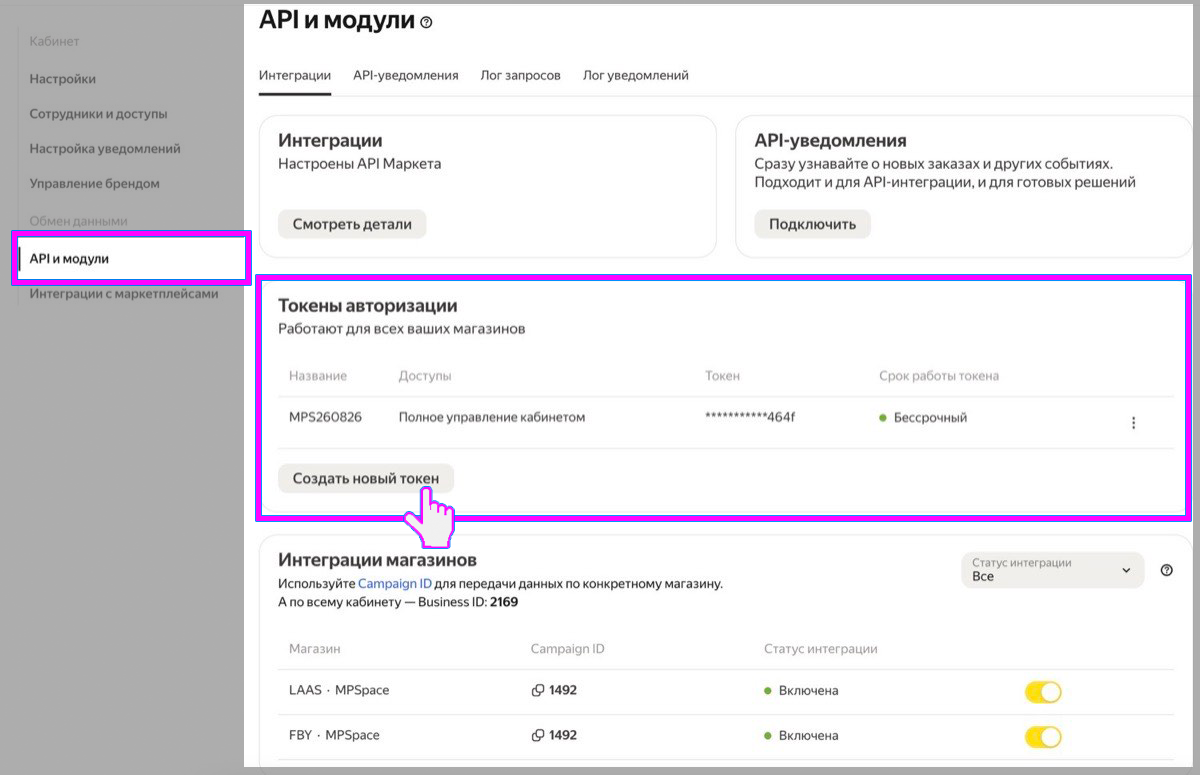Click Подключить button

coord(812,224)
